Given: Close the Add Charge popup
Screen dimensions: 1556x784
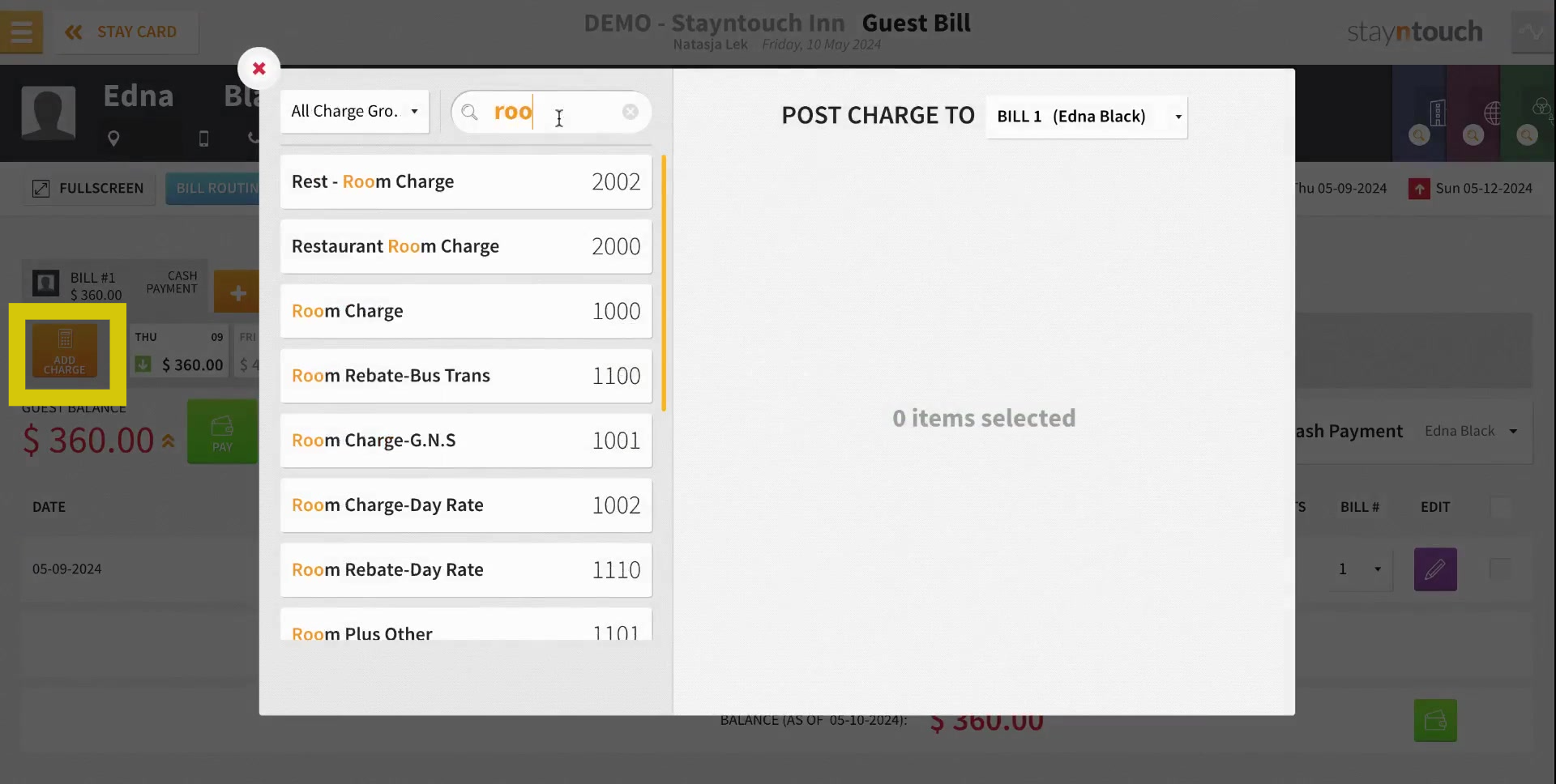Looking at the screenshot, I should click(259, 68).
